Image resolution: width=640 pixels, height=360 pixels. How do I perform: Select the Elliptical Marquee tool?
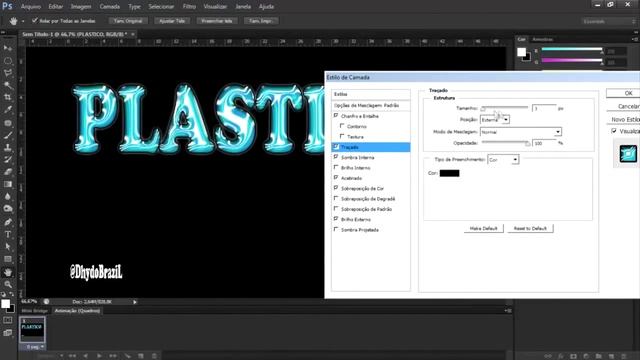8,61
